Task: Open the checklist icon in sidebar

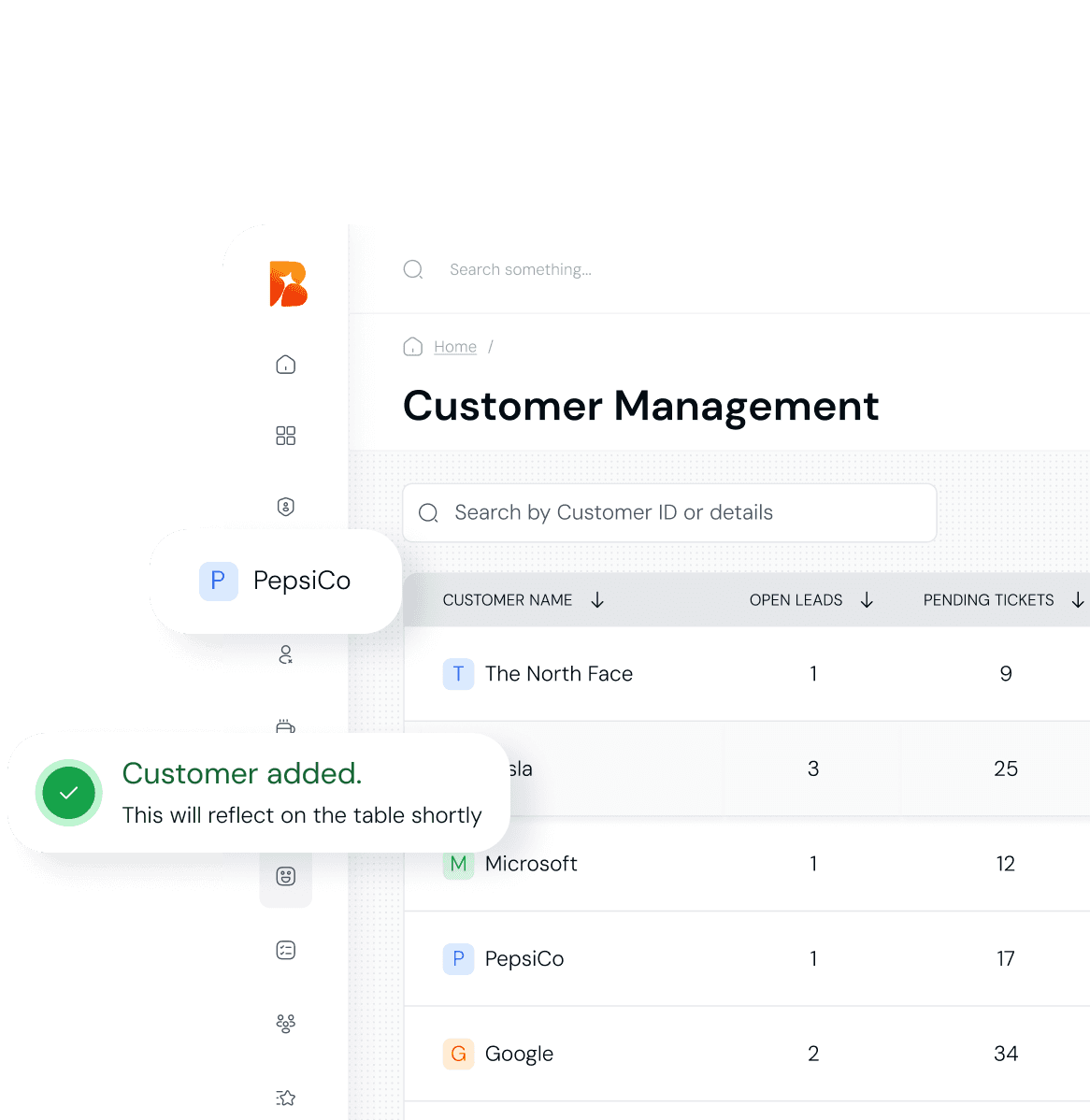Action: pos(286,951)
